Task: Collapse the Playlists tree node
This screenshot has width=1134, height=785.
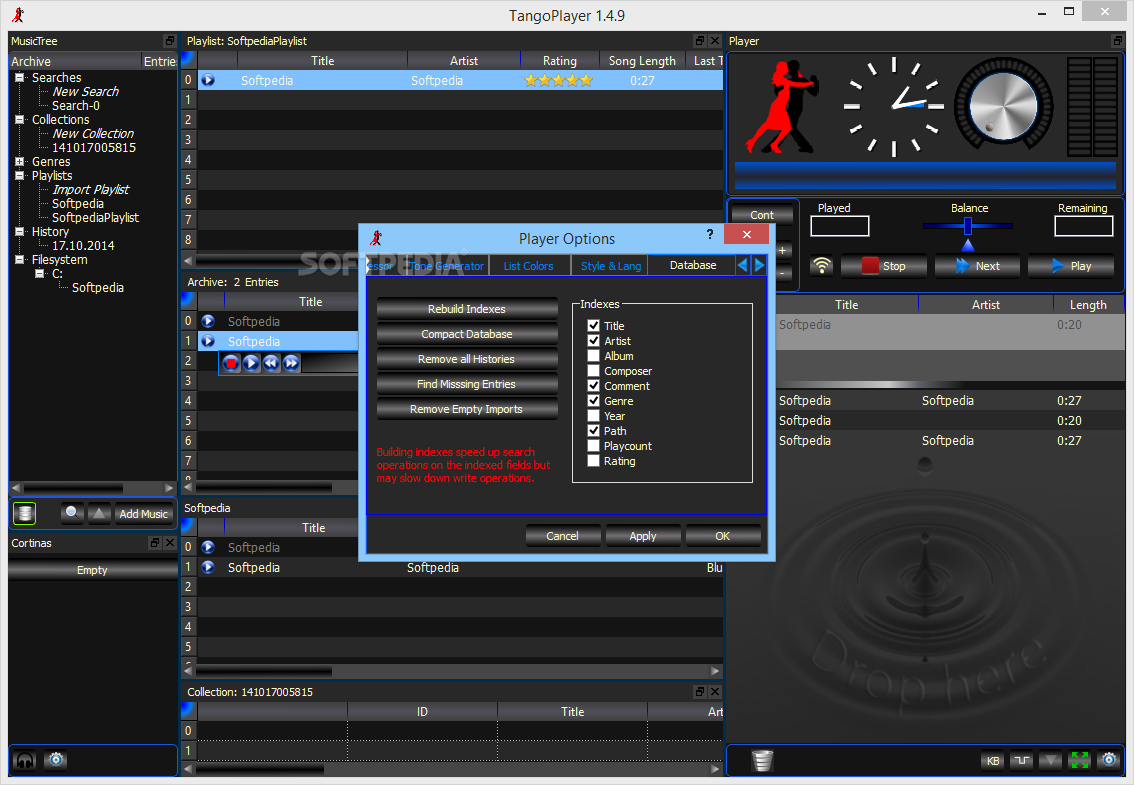Action: [x=20, y=175]
